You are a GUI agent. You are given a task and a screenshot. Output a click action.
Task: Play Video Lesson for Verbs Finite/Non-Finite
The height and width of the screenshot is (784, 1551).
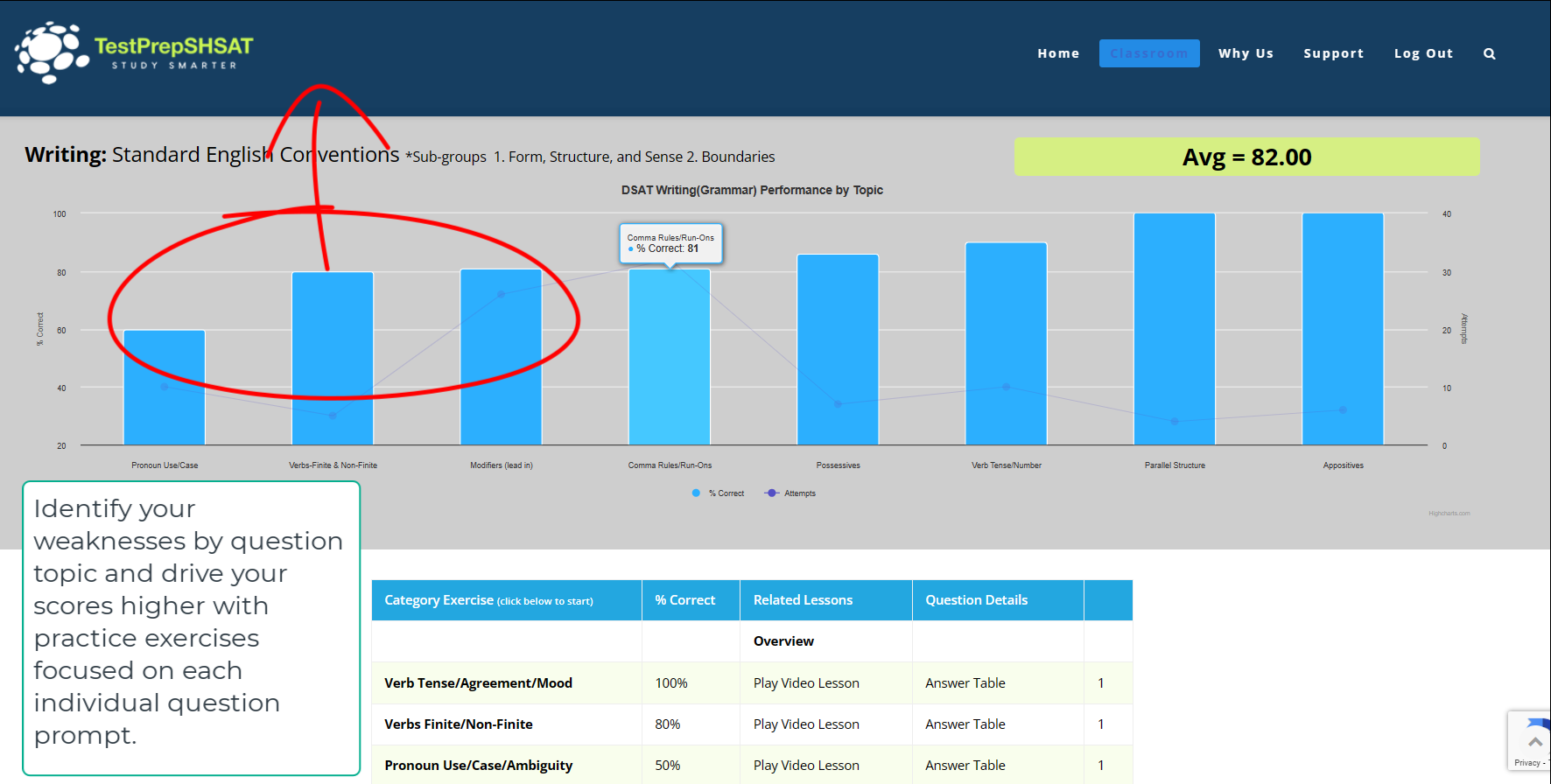pyautogui.click(x=806, y=724)
